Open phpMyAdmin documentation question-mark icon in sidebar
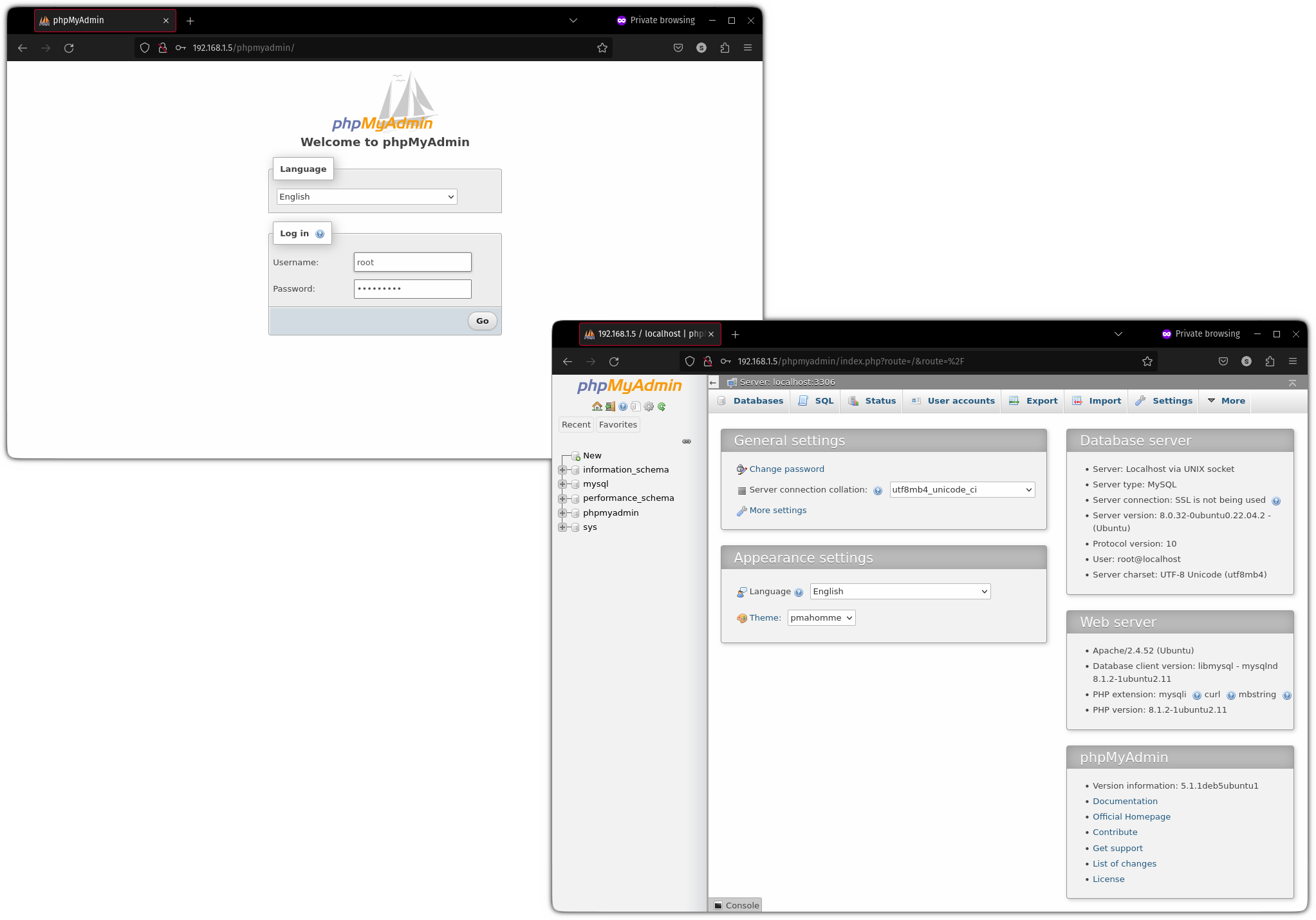 pyautogui.click(x=622, y=406)
